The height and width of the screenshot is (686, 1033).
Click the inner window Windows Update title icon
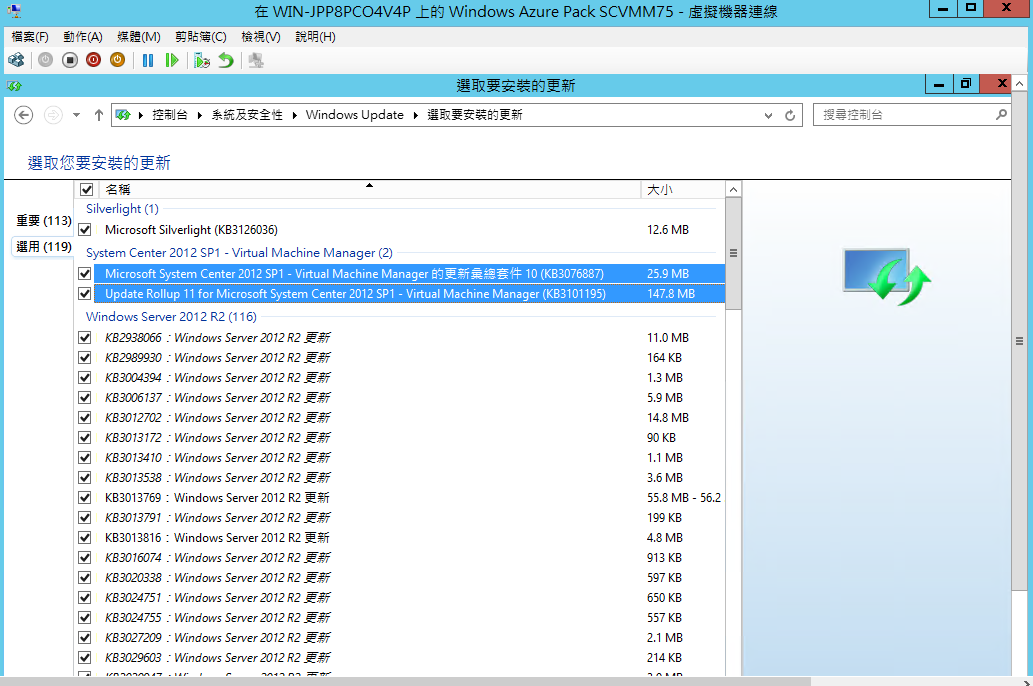coord(14,86)
